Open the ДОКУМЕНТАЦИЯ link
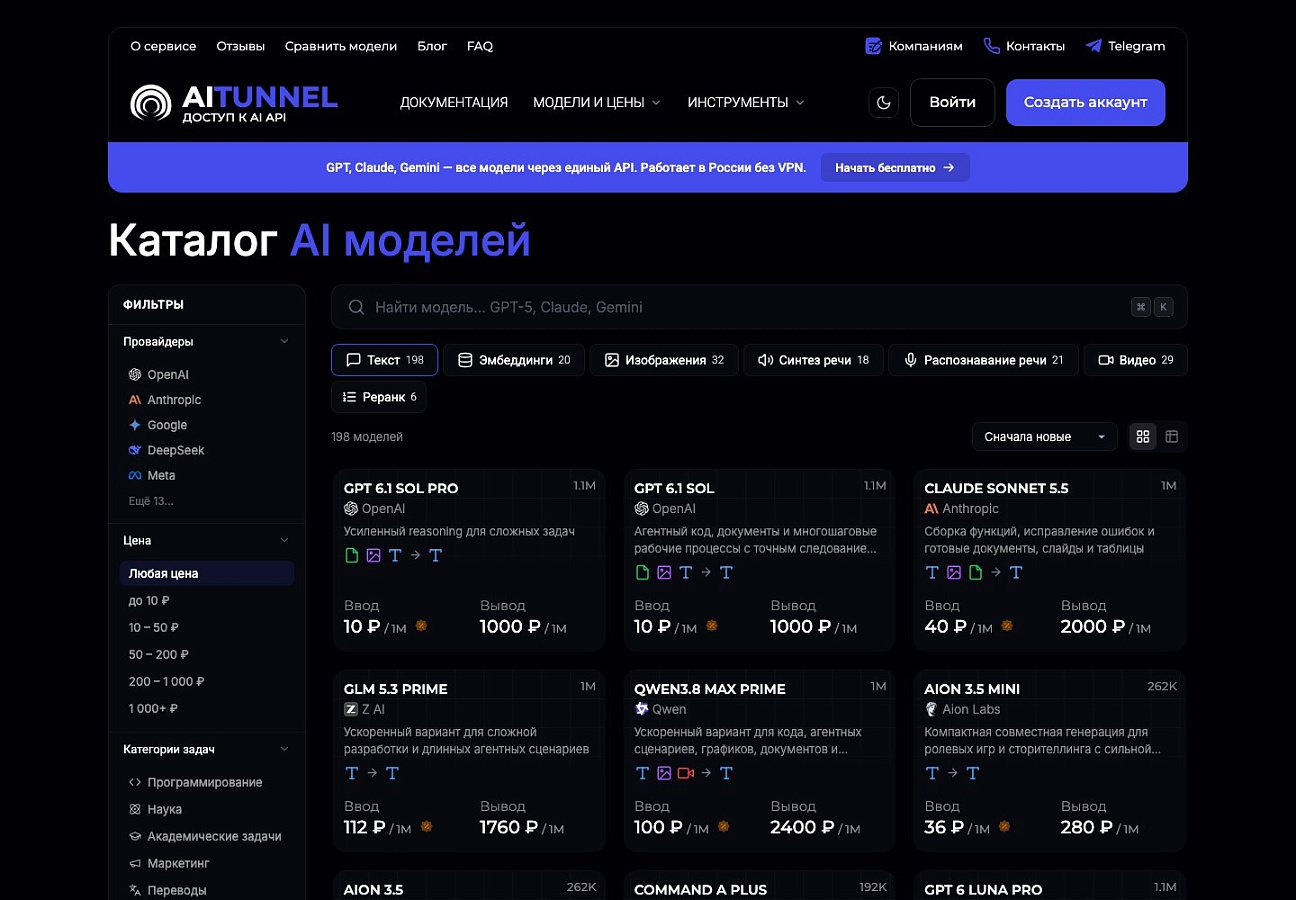Viewport: 1296px width, 900px height. pyautogui.click(x=454, y=102)
